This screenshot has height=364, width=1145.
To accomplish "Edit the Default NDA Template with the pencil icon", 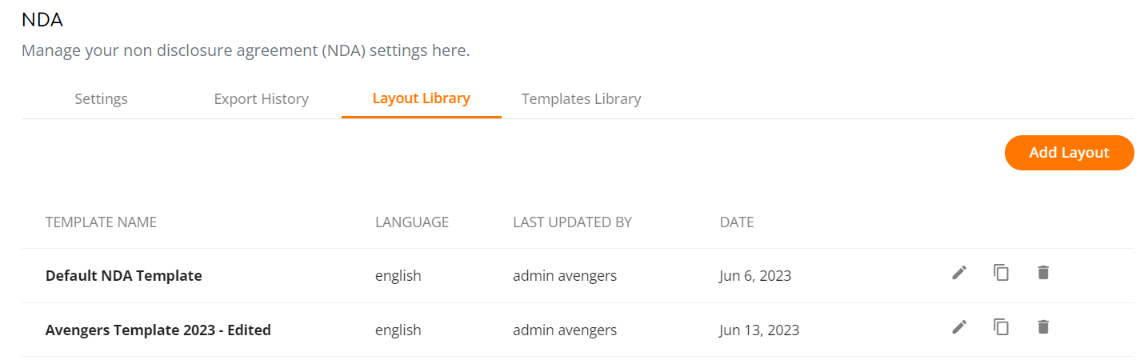I will tap(959, 273).
